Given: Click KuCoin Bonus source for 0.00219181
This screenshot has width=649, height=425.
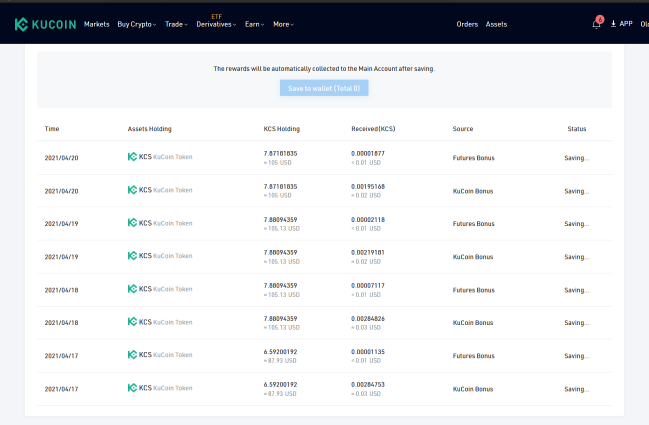Looking at the screenshot, I should coord(473,257).
